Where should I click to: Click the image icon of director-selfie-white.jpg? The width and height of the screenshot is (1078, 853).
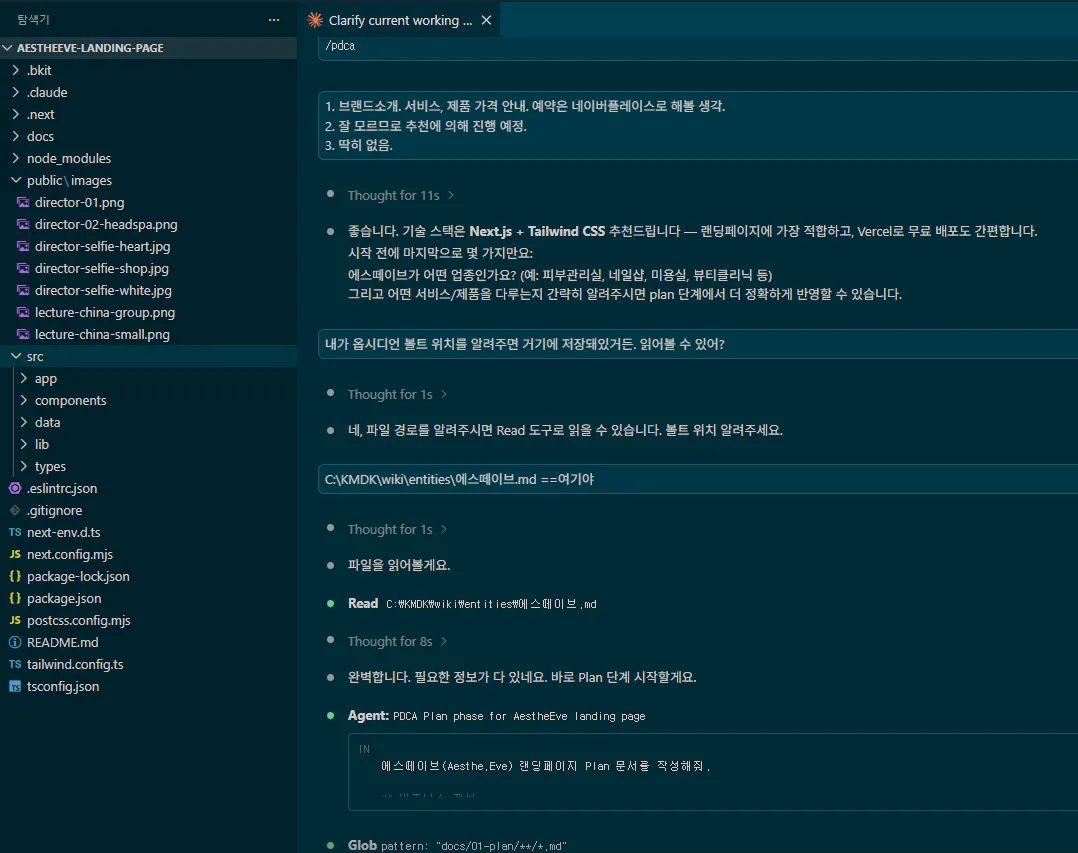[x=23, y=290]
